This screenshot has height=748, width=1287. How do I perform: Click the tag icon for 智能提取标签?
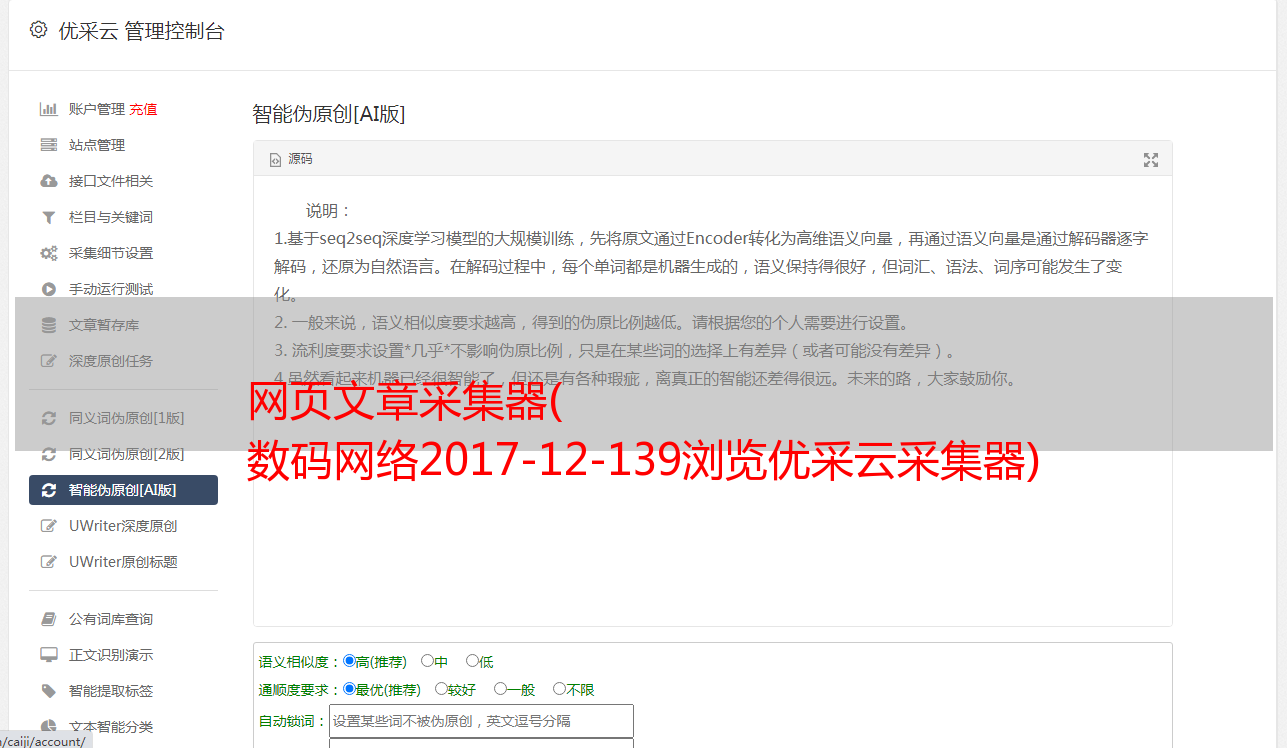pyautogui.click(x=48, y=691)
